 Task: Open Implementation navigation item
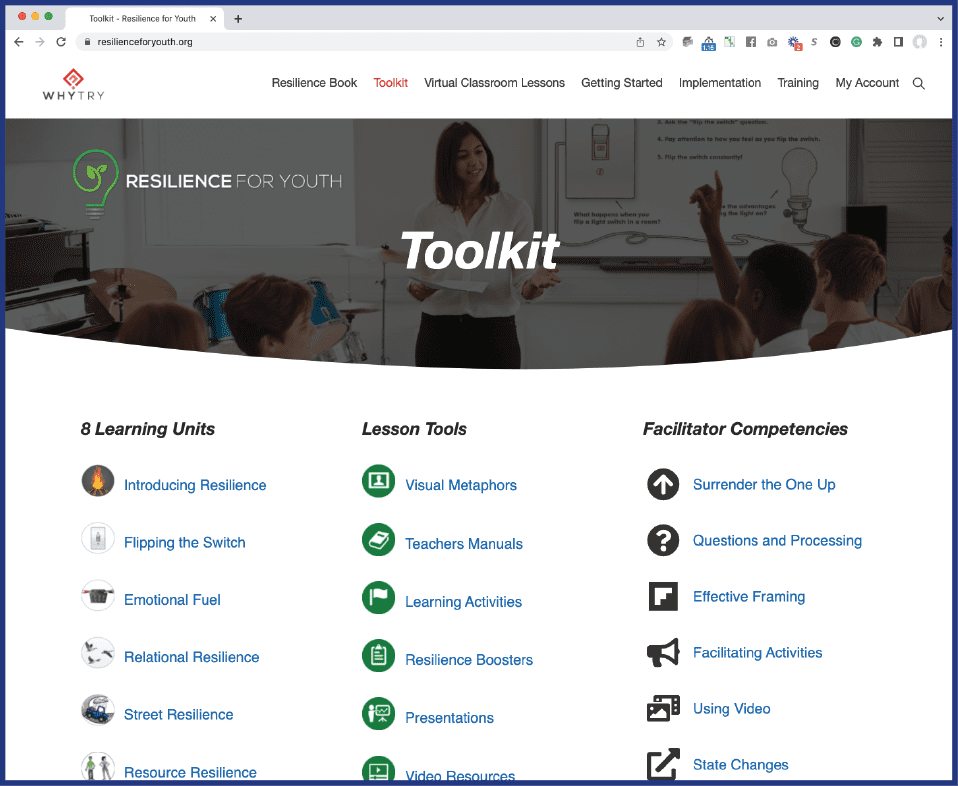(x=720, y=83)
